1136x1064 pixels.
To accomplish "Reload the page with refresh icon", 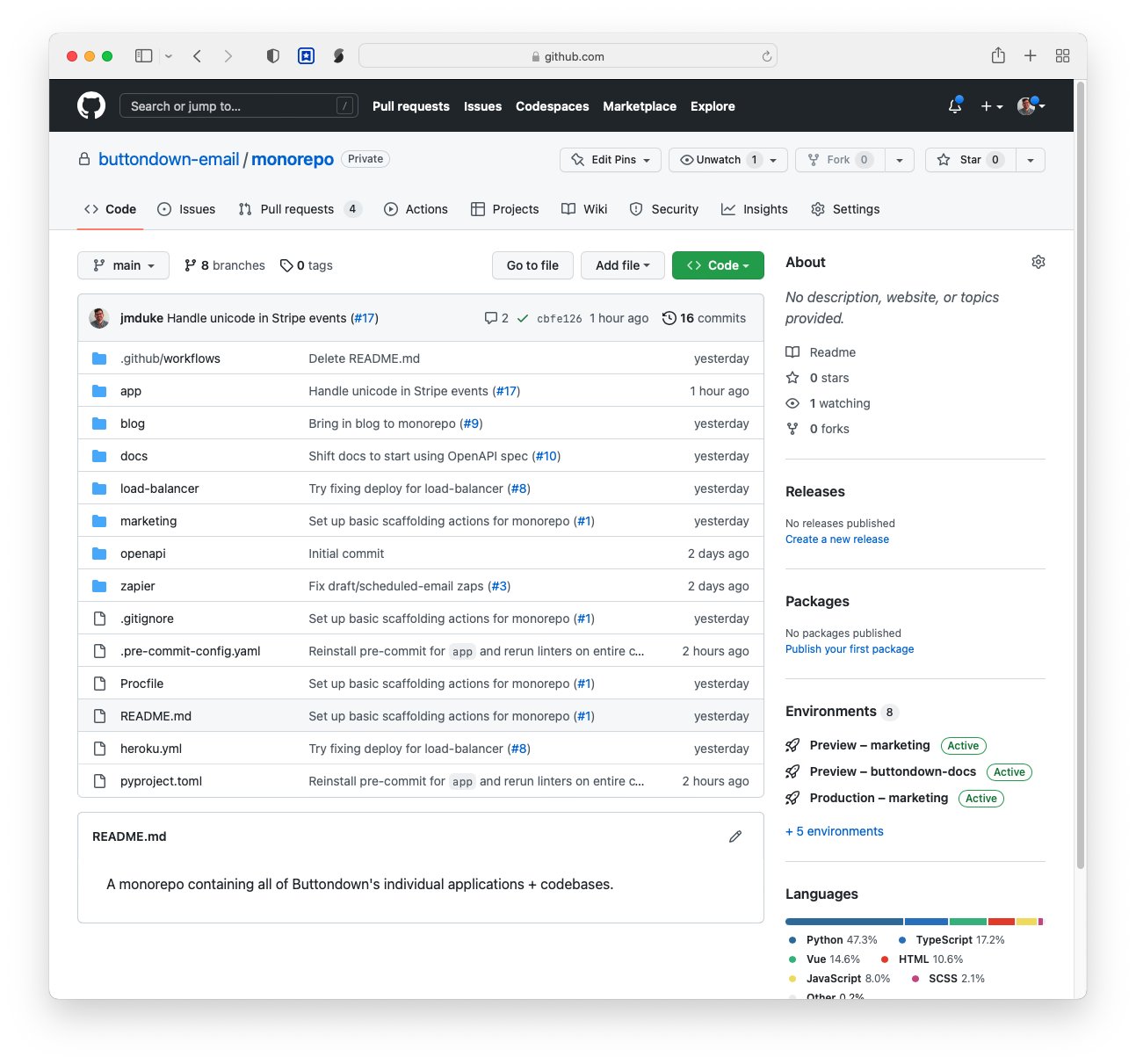I will [x=766, y=56].
